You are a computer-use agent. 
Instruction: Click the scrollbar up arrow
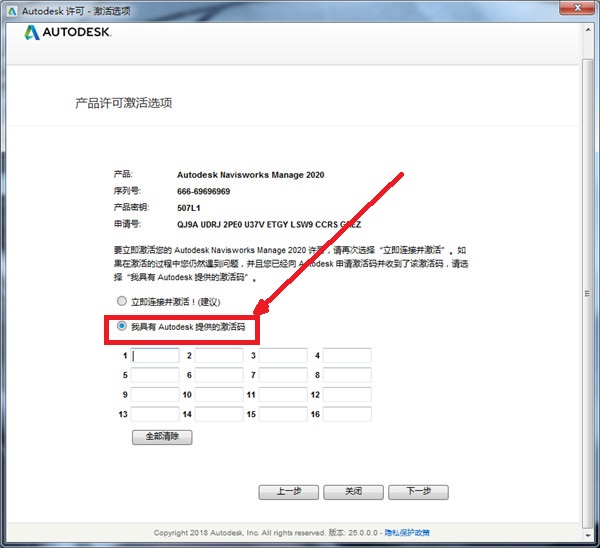pyautogui.click(x=587, y=29)
